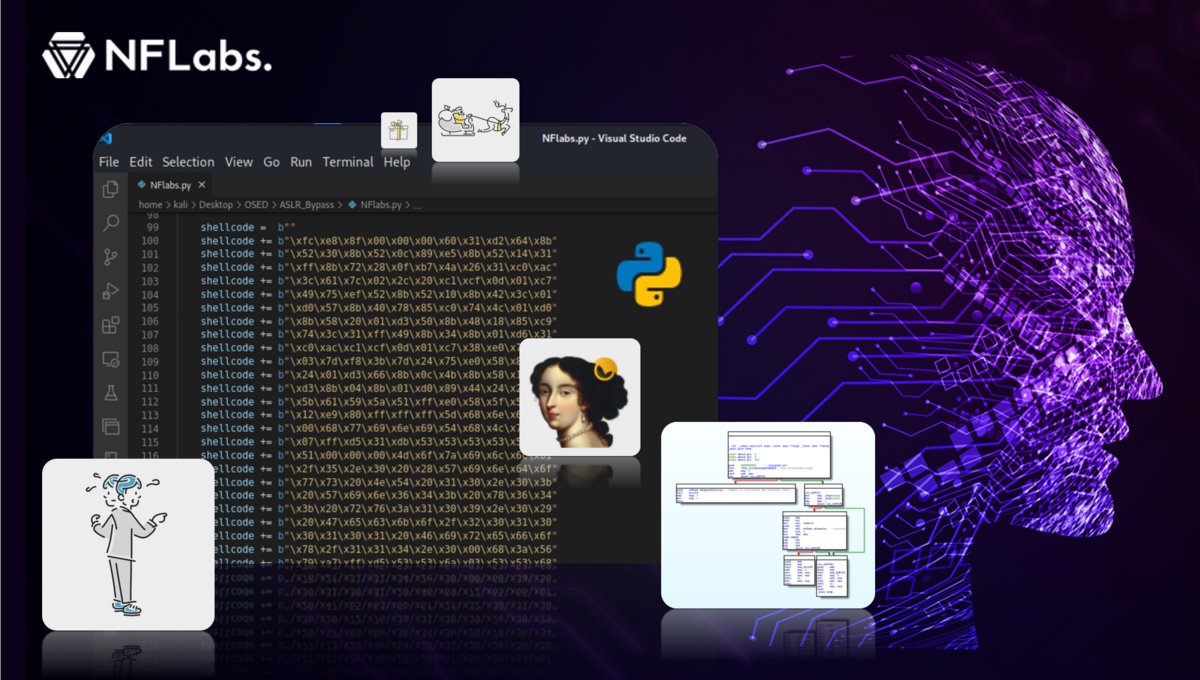The width and height of the screenshot is (1200, 680).
Task: Open the File menu
Action: tap(108, 161)
